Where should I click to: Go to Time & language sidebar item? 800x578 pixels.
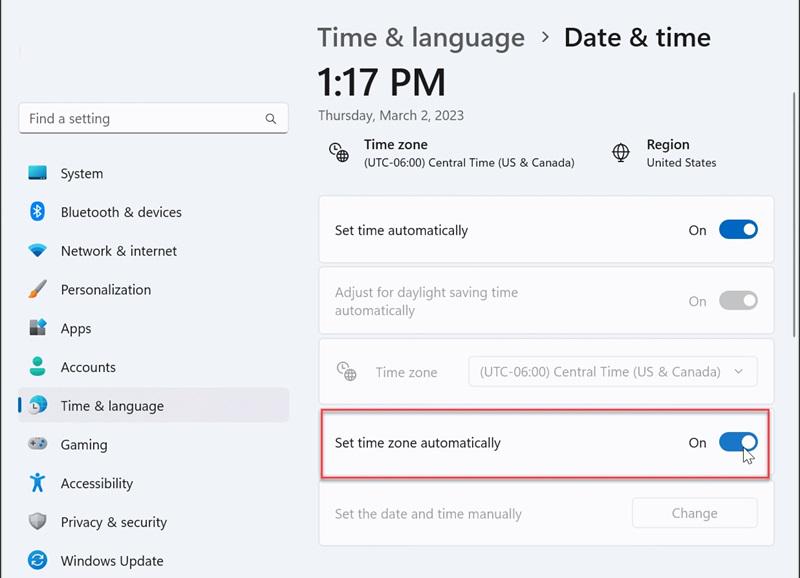tap(112, 406)
